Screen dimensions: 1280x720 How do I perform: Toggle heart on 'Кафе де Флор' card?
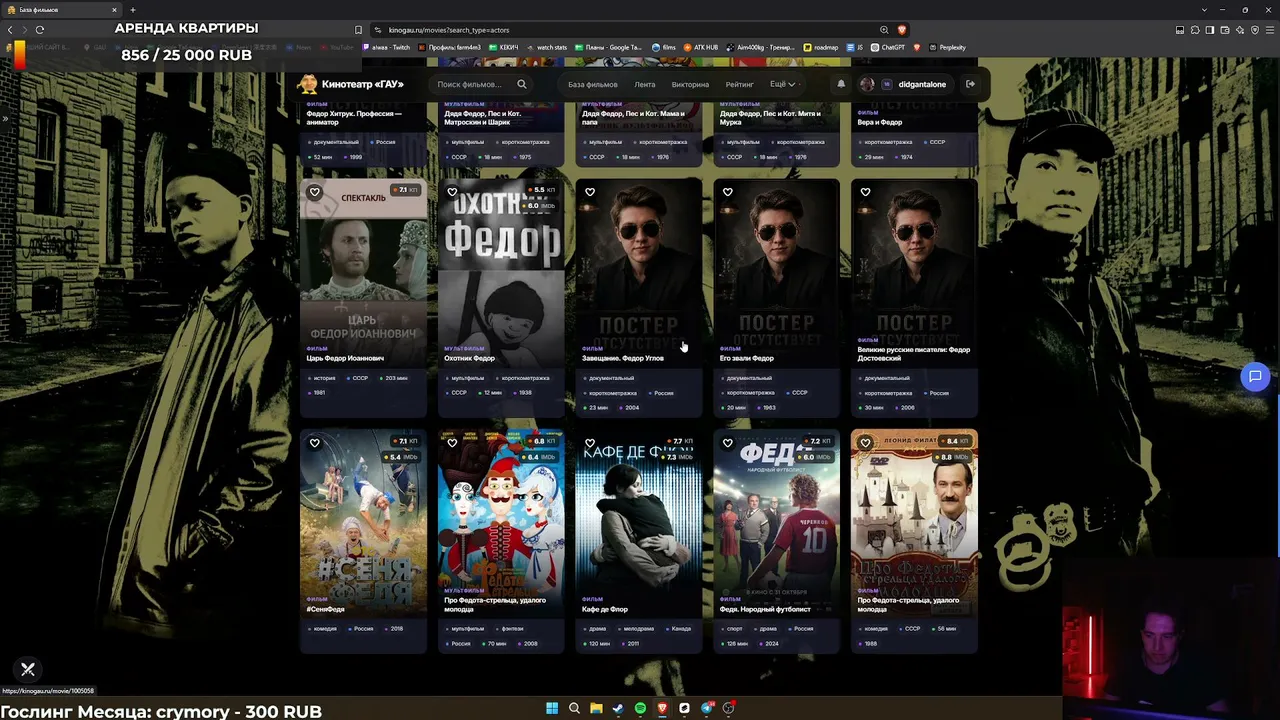pyautogui.click(x=590, y=443)
